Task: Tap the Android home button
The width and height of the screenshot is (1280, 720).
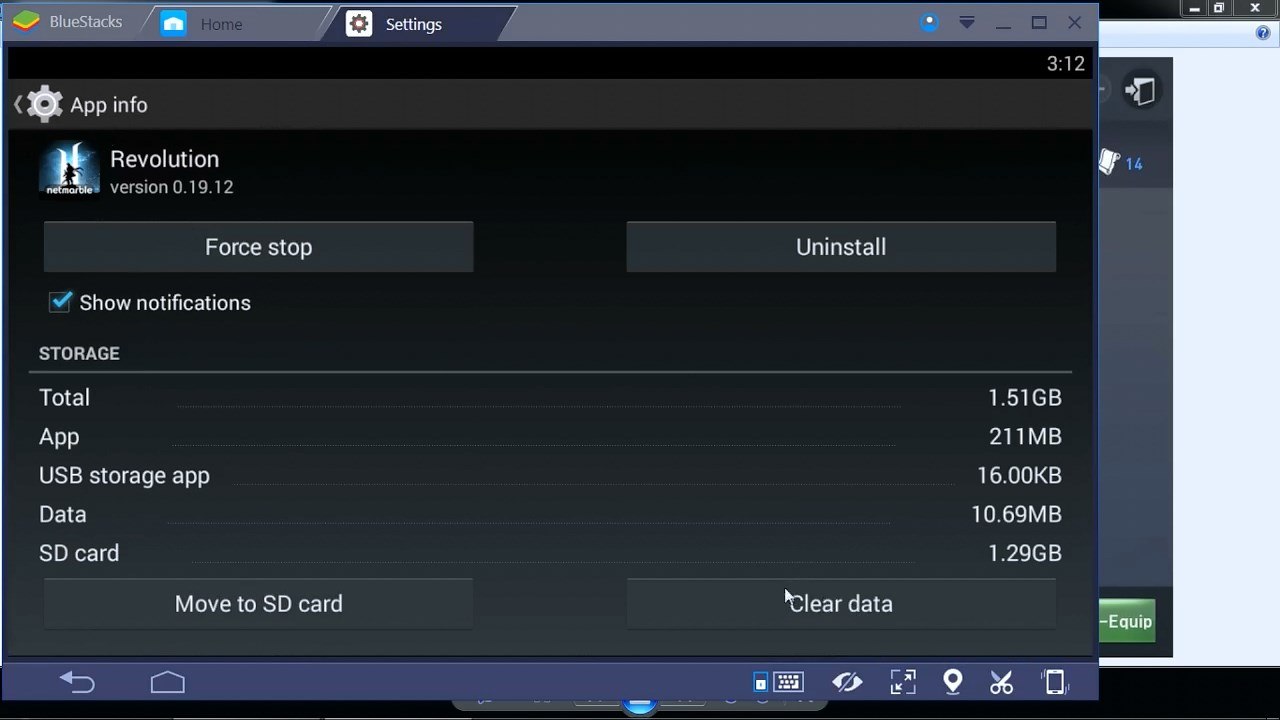Action: [x=168, y=682]
